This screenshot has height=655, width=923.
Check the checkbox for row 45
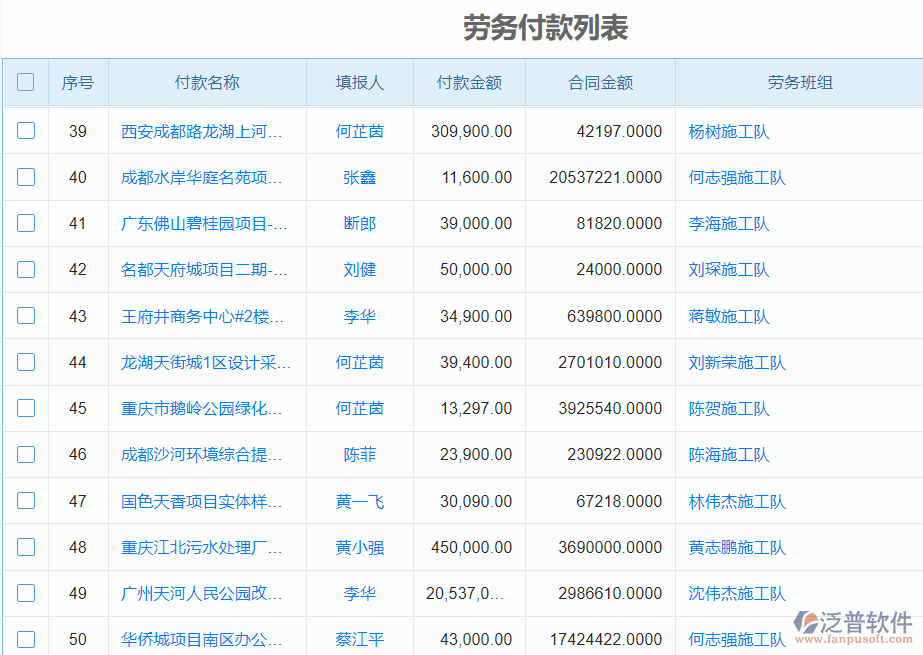[25, 408]
